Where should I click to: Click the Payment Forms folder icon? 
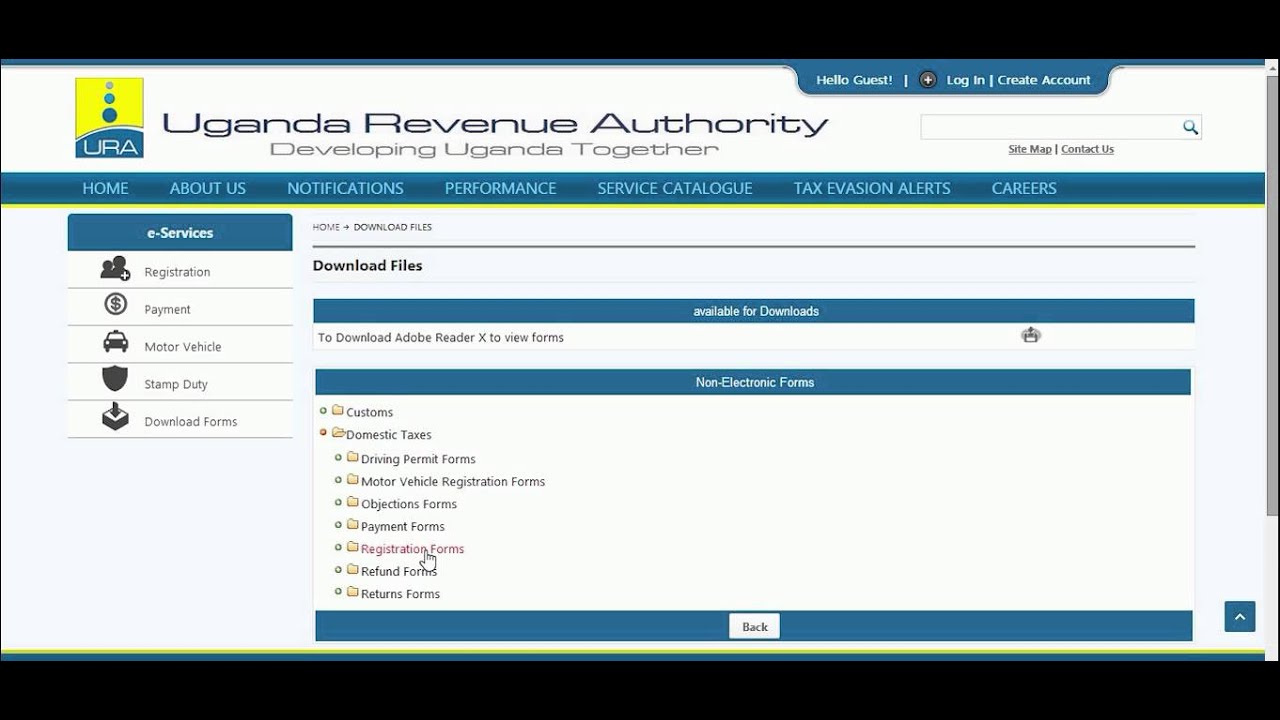(x=353, y=525)
